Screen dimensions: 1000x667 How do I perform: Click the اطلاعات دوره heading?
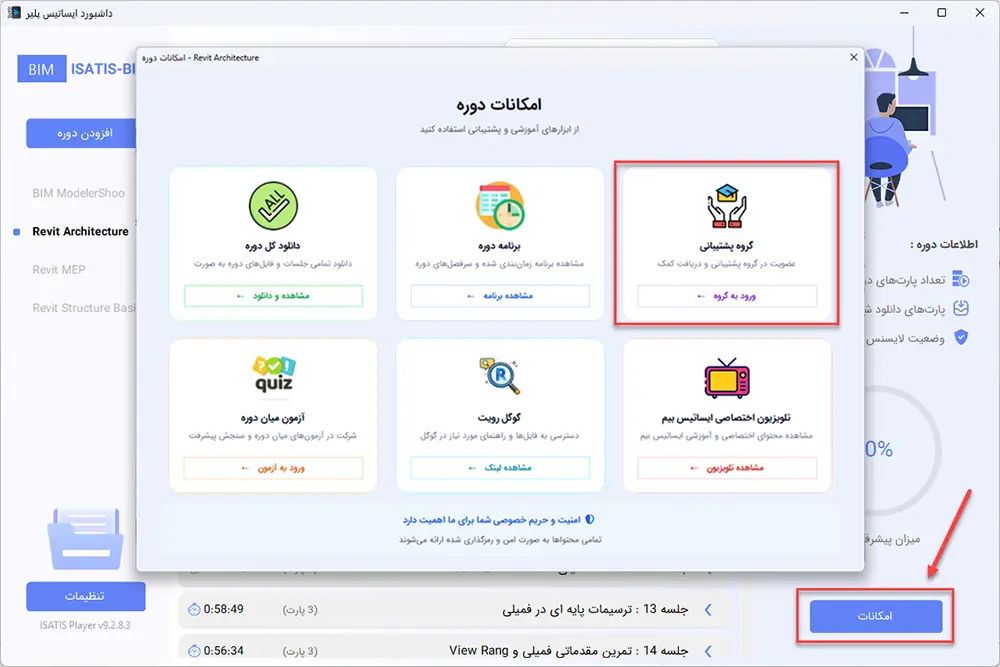[944, 244]
